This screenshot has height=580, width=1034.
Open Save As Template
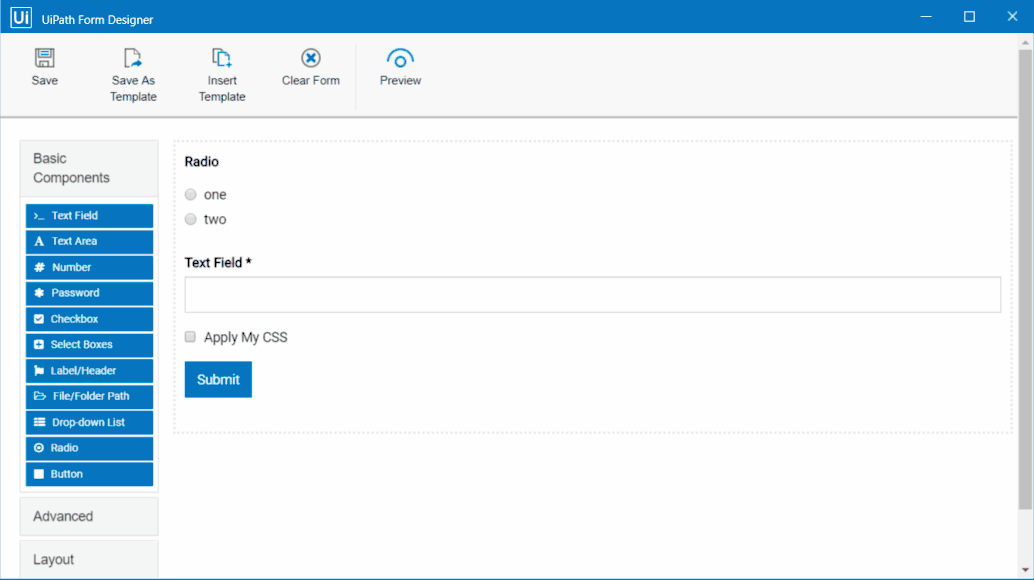click(x=133, y=68)
